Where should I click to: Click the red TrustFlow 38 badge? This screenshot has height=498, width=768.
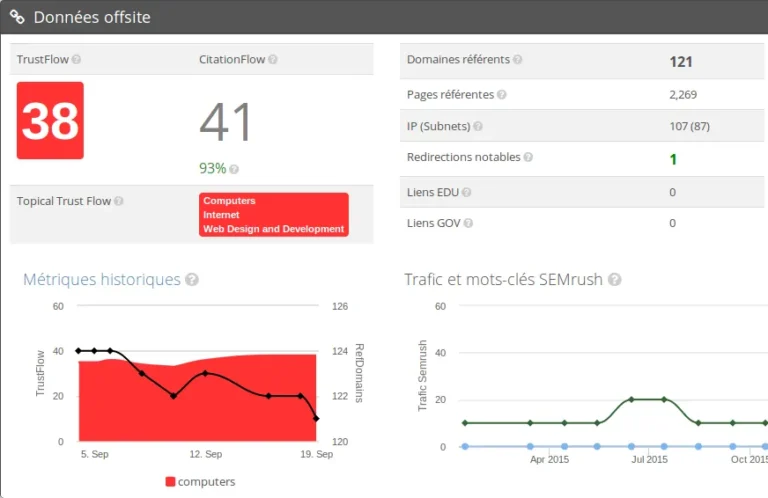click(50, 120)
